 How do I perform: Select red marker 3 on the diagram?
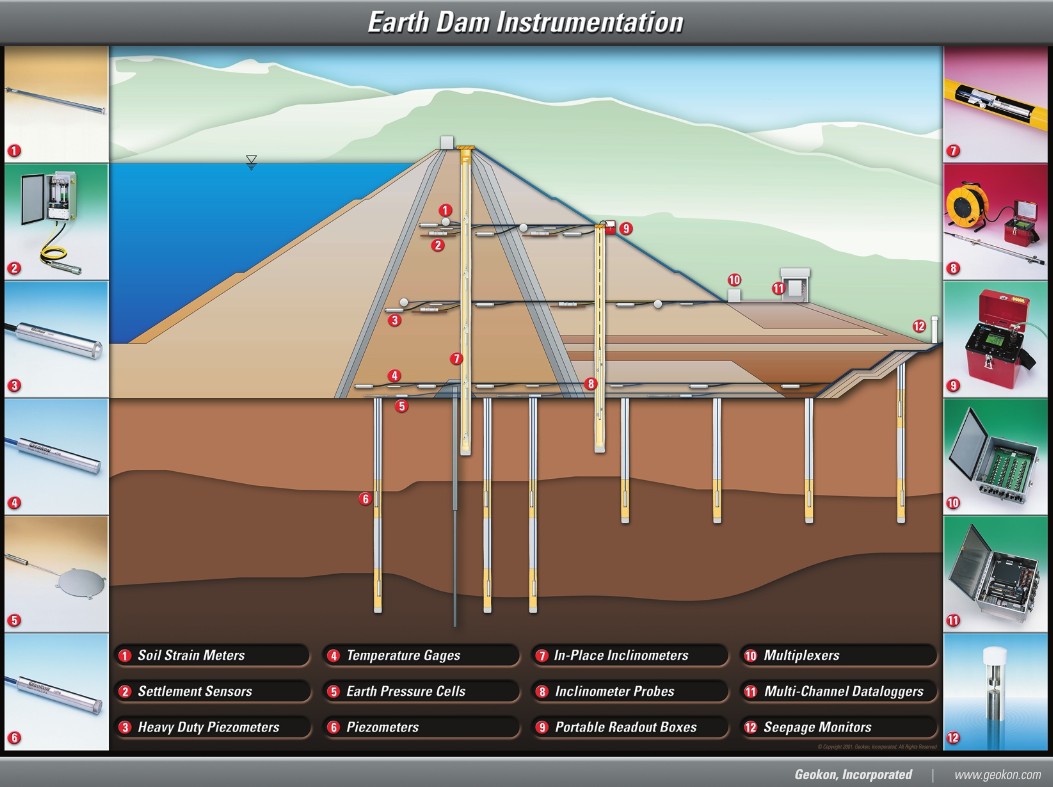pyautogui.click(x=395, y=320)
